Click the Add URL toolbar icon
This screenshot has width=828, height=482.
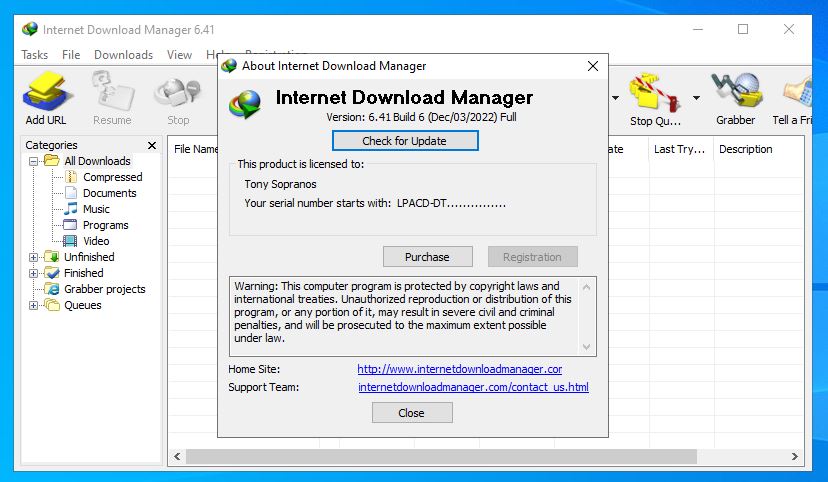[x=46, y=97]
